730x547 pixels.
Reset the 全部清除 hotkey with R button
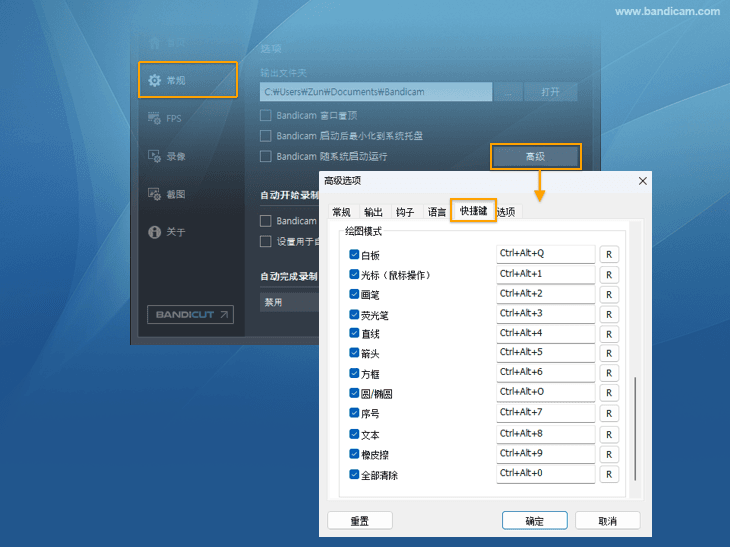tap(609, 474)
